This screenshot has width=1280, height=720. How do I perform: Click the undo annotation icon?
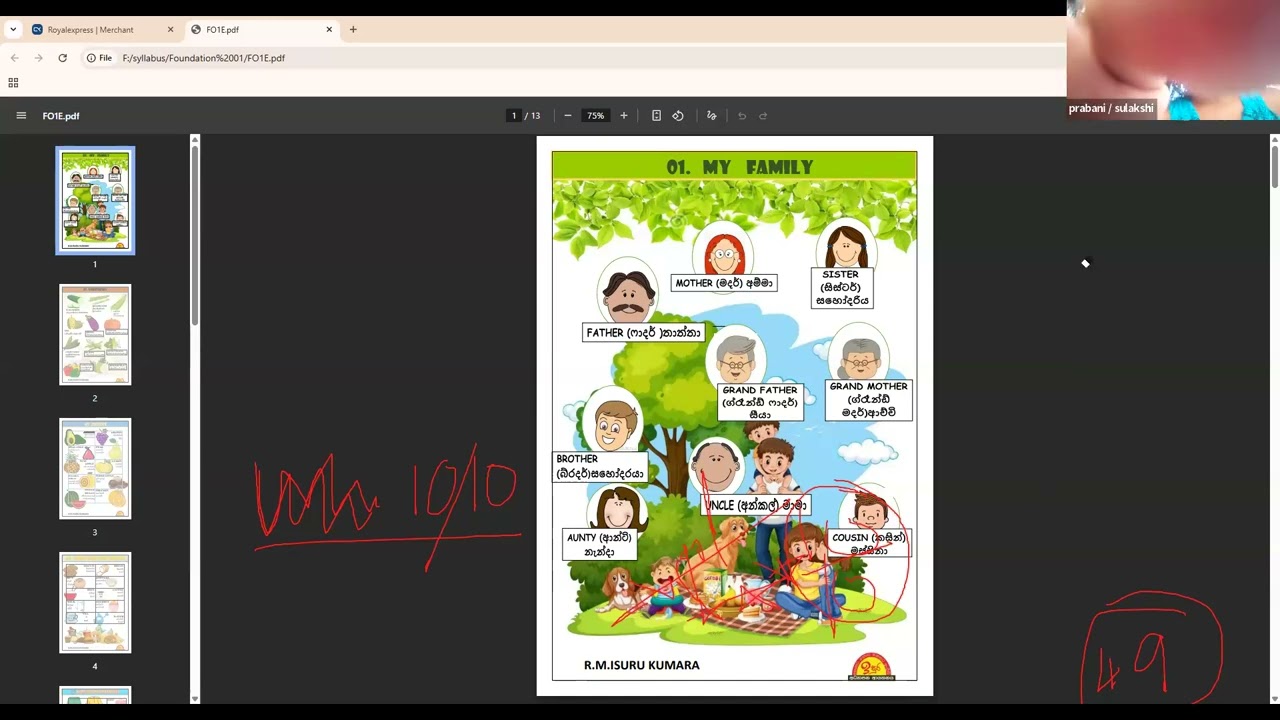(x=742, y=116)
